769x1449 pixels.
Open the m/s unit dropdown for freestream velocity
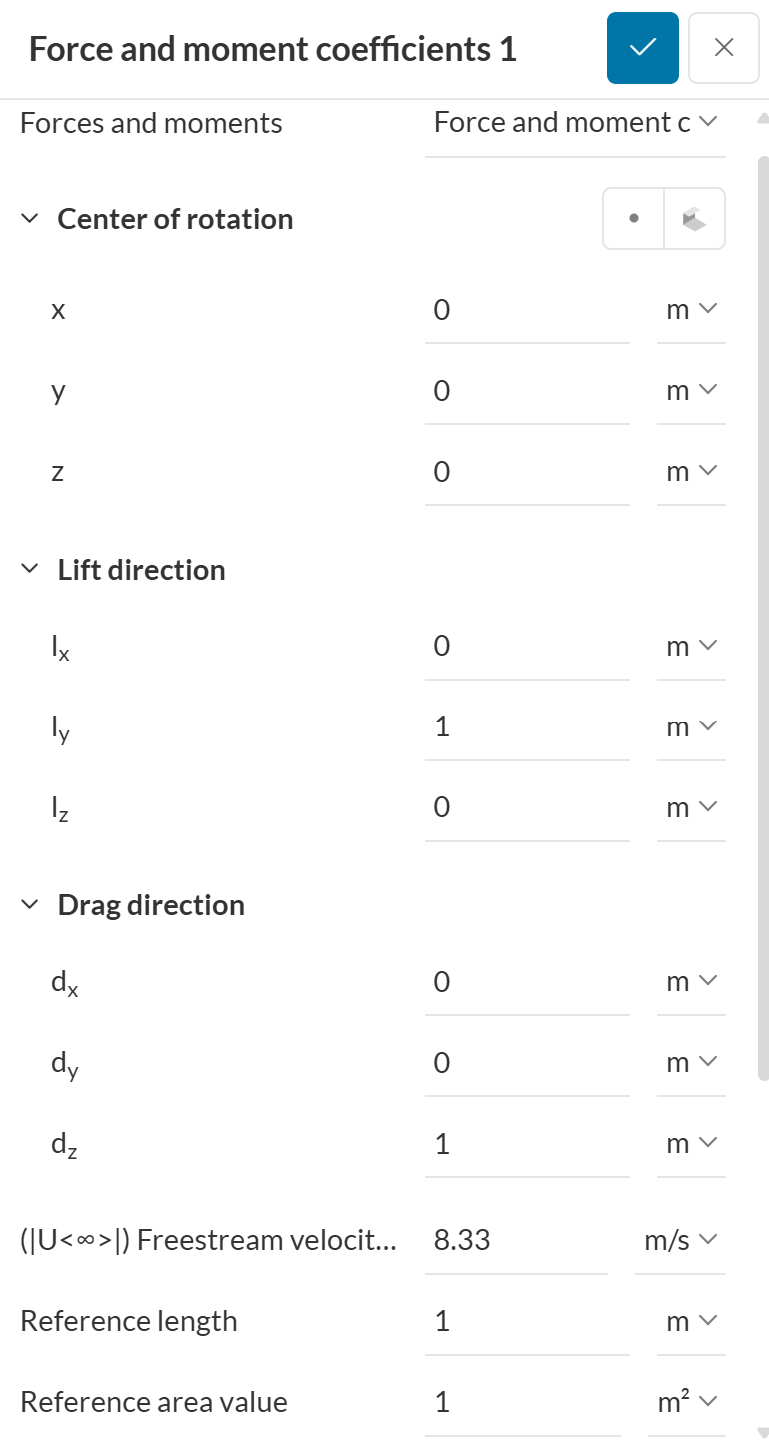point(680,1240)
